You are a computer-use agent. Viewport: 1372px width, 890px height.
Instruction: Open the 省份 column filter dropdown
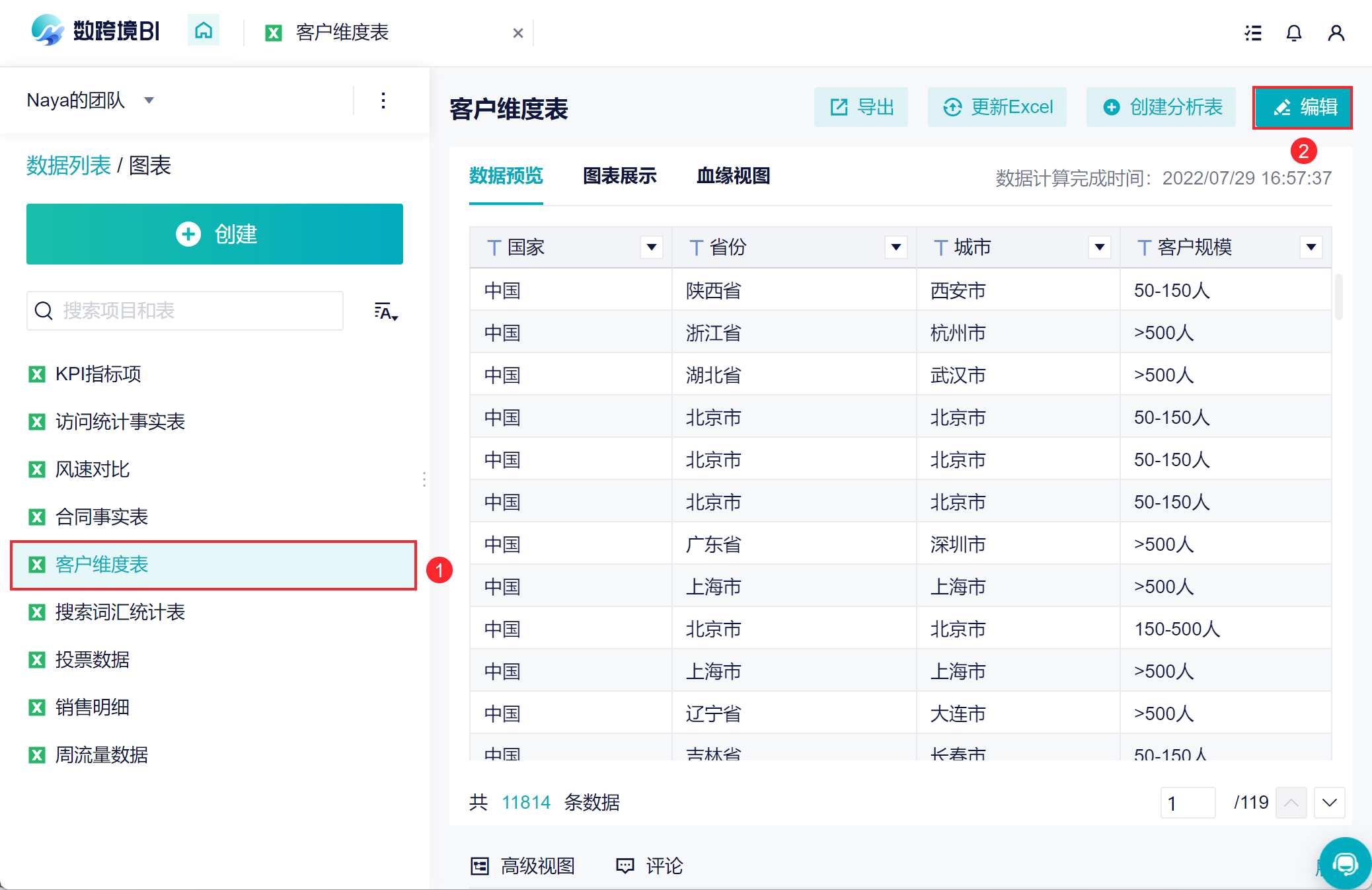click(x=896, y=247)
